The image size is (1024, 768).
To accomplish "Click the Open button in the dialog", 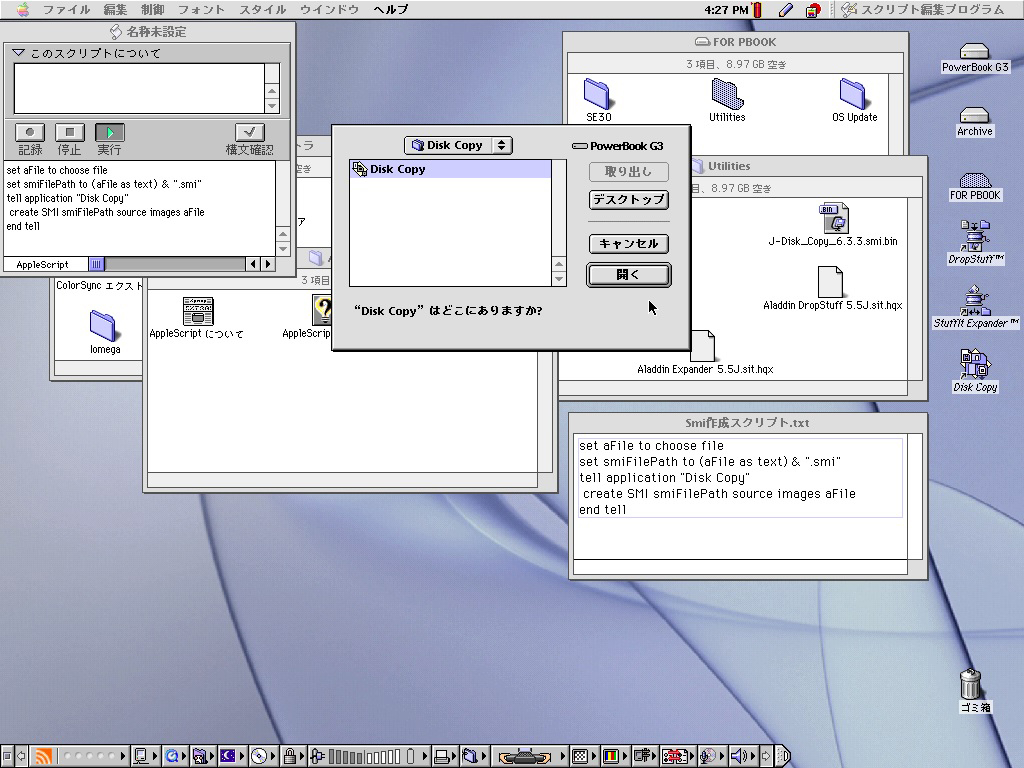I will tap(629, 275).
